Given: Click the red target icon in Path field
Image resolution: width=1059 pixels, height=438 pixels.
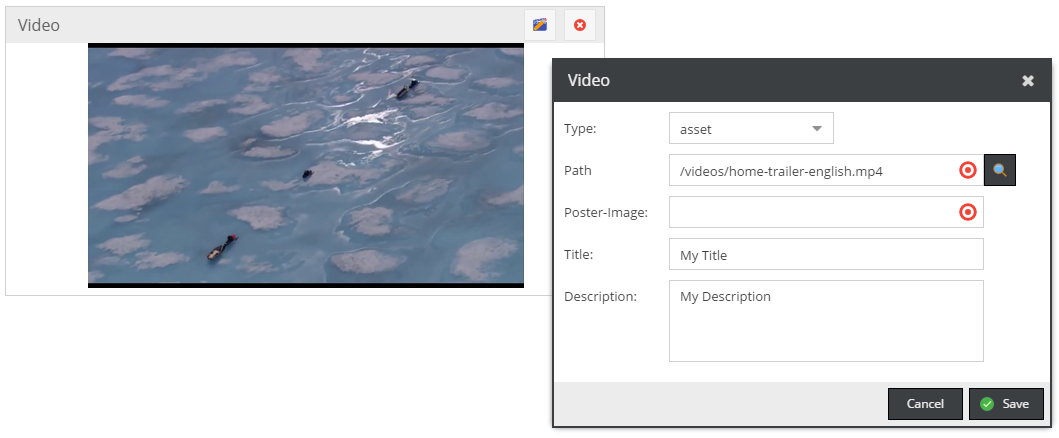Looking at the screenshot, I should click(967, 170).
